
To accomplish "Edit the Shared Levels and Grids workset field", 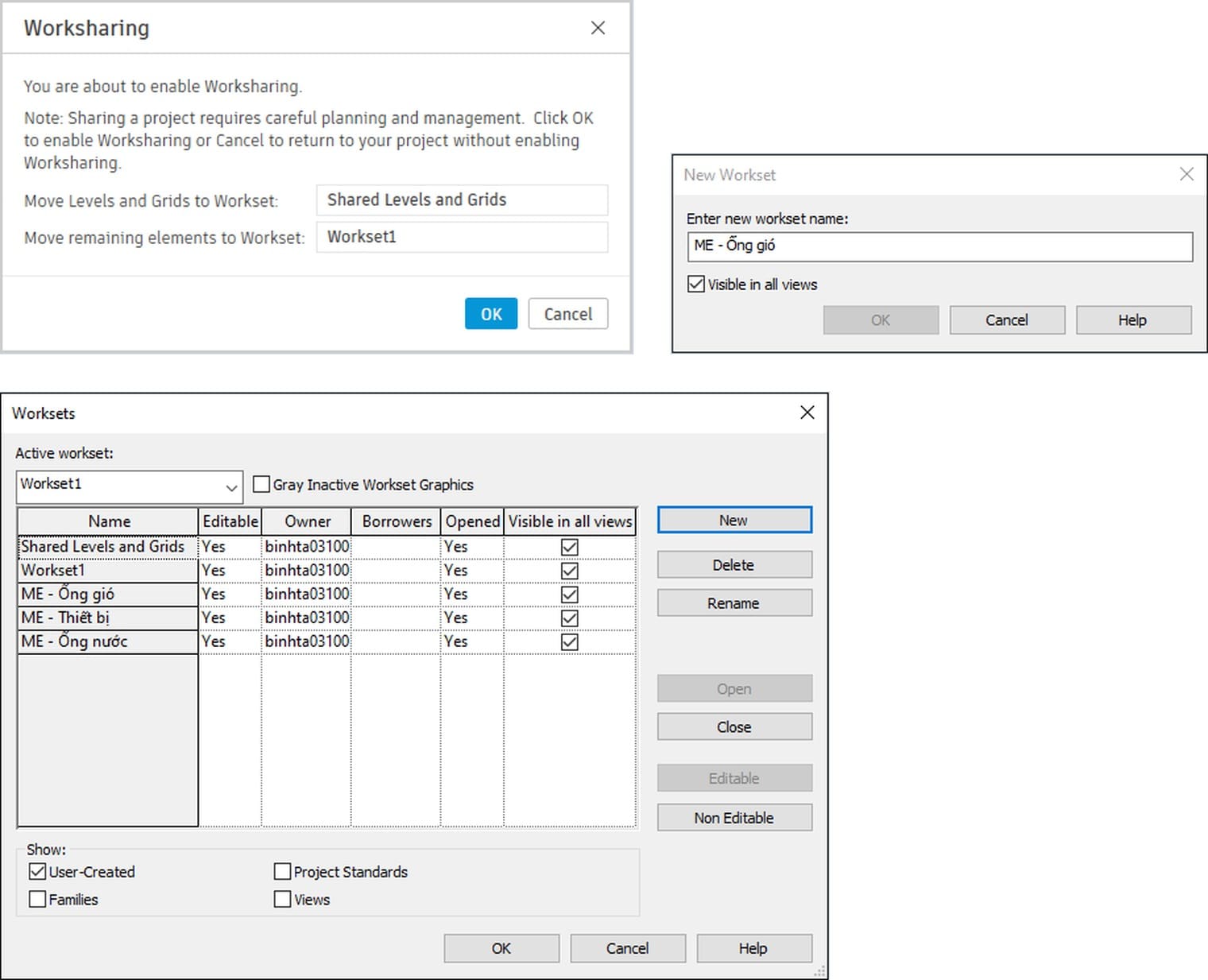I will (462, 199).
